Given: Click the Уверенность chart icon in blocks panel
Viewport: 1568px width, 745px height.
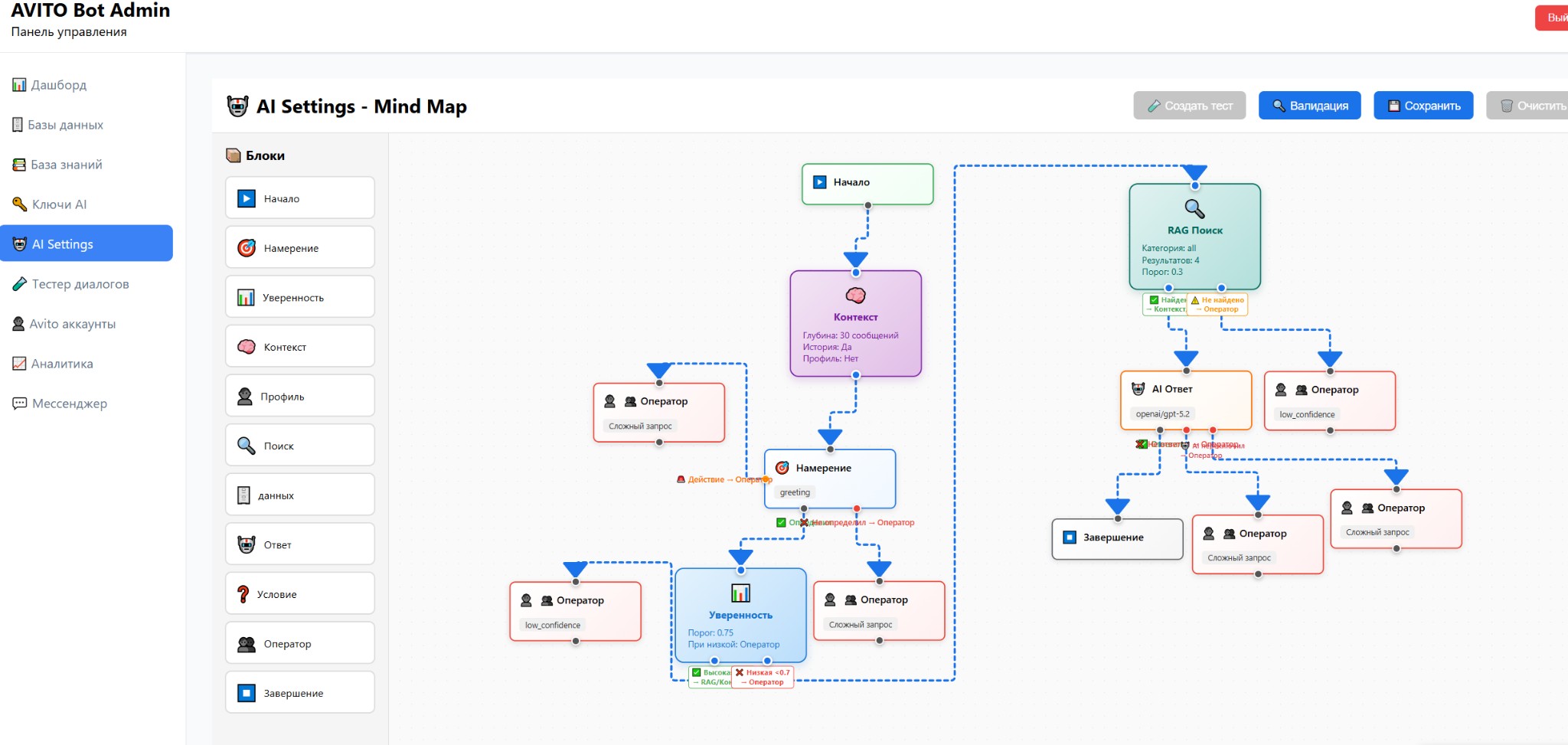Looking at the screenshot, I should 246,298.
